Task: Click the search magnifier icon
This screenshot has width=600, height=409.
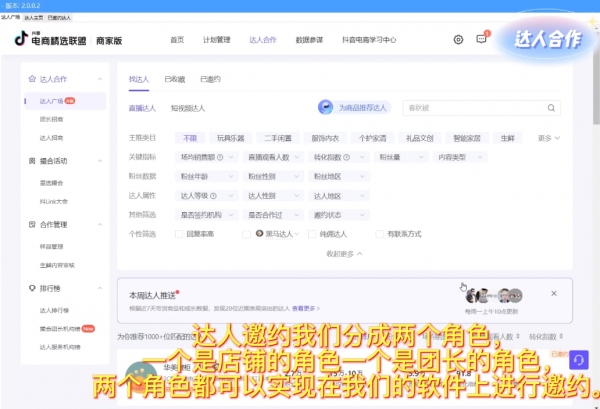Action: point(551,108)
